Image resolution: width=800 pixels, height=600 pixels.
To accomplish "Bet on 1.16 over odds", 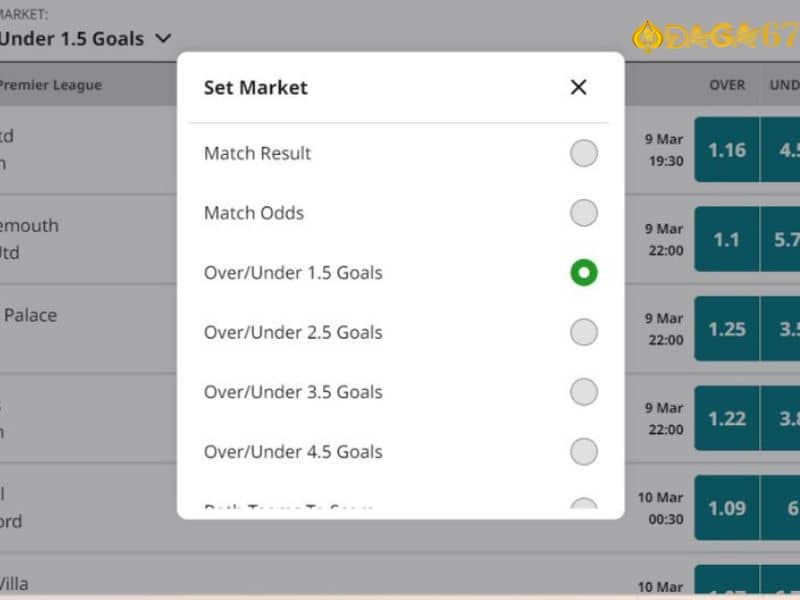I will 727,149.
